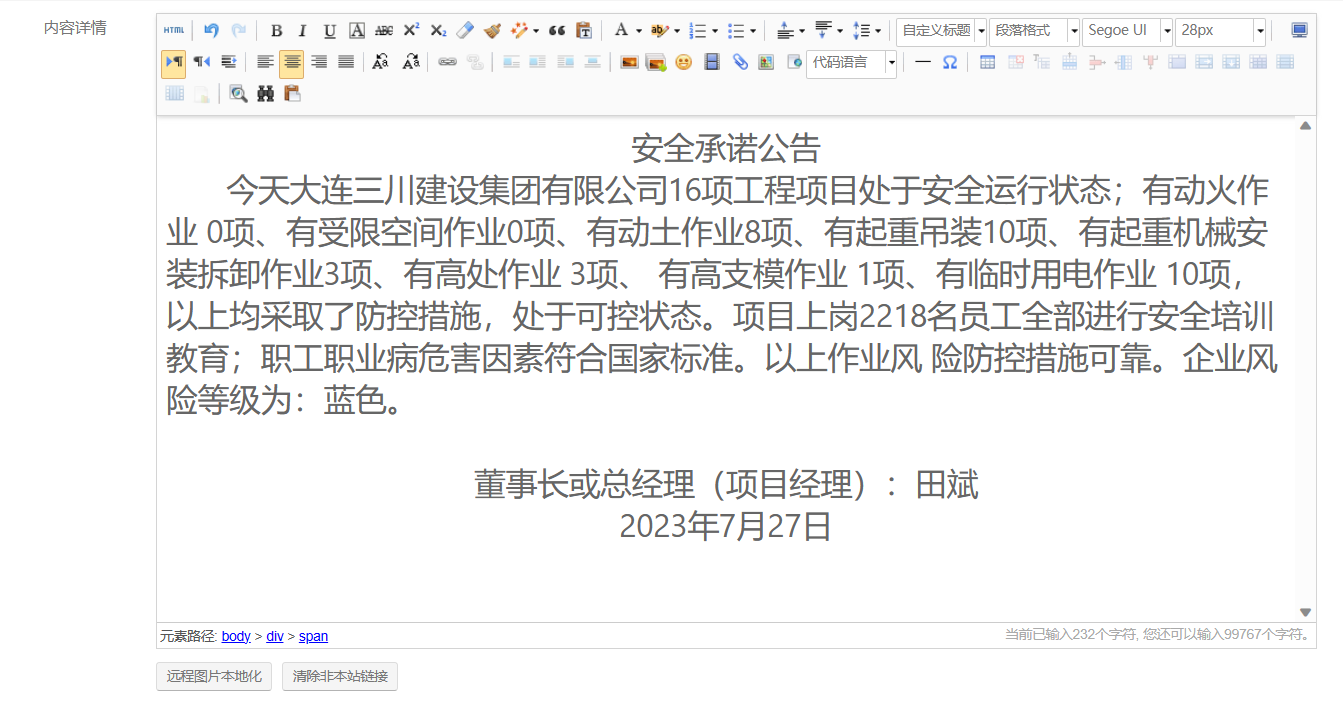Screen dimensions: 1343x706
Task: Align text to the right
Action: [x=319, y=62]
